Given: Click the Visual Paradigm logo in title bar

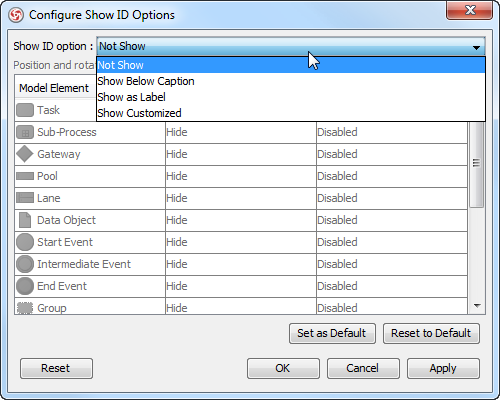Looking at the screenshot, I should pyautogui.click(x=16, y=15).
